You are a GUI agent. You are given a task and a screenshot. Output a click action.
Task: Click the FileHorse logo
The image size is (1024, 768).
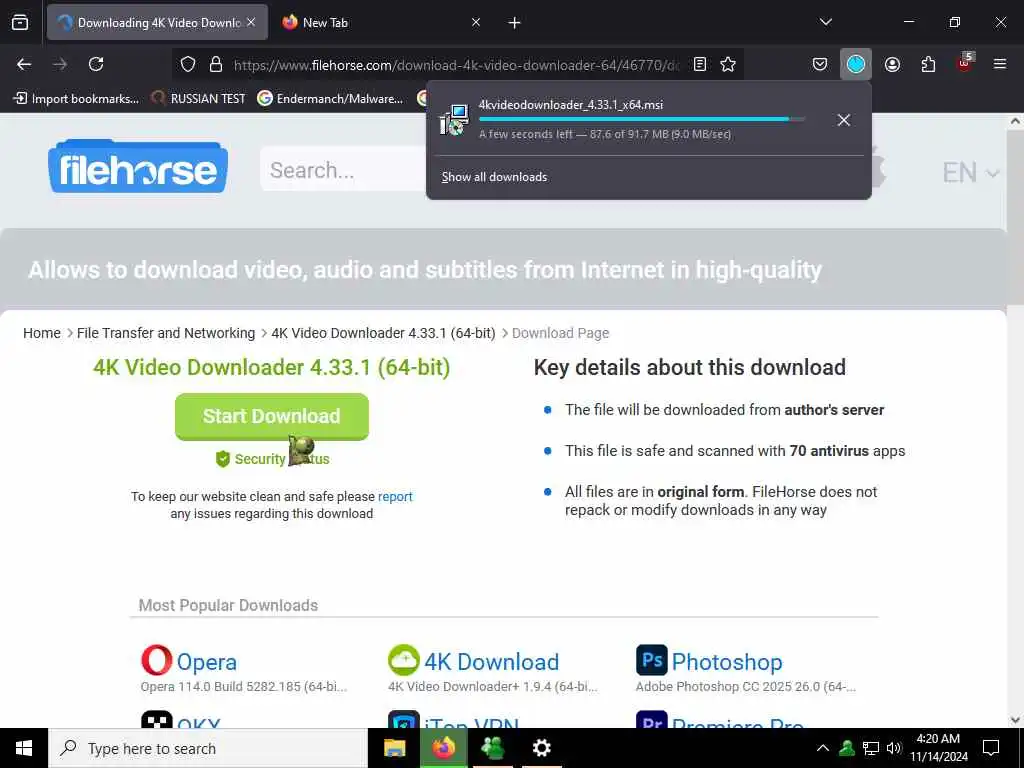coord(138,167)
